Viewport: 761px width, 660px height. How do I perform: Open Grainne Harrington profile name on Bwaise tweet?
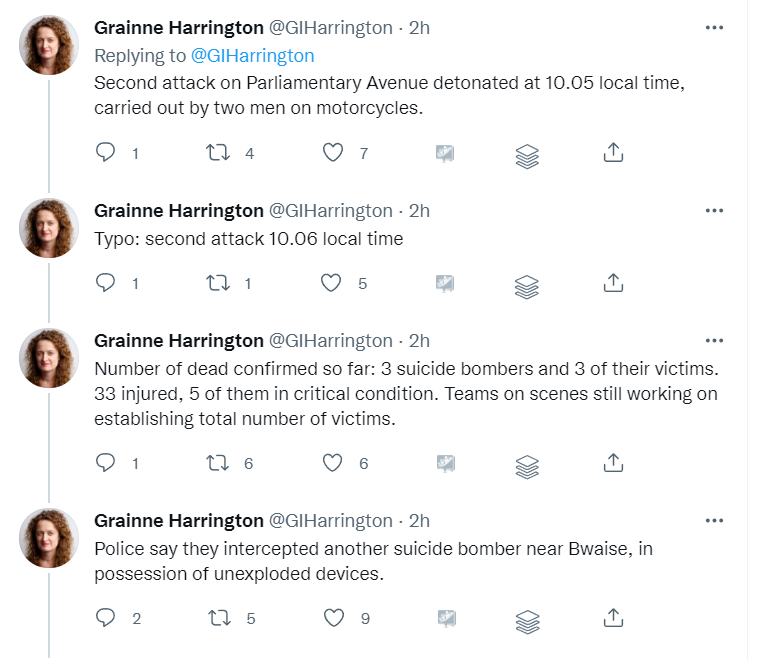[178, 521]
